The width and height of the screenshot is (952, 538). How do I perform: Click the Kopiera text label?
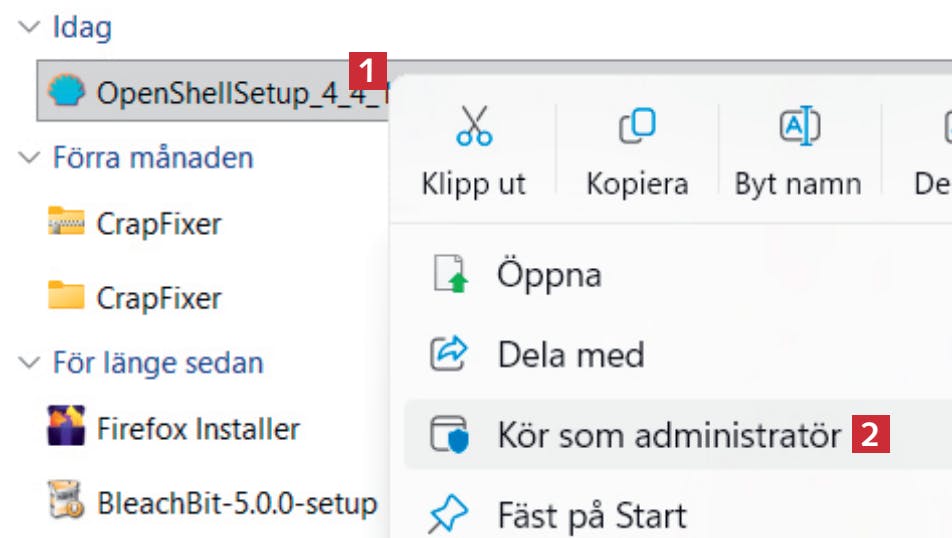pyautogui.click(x=637, y=184)
